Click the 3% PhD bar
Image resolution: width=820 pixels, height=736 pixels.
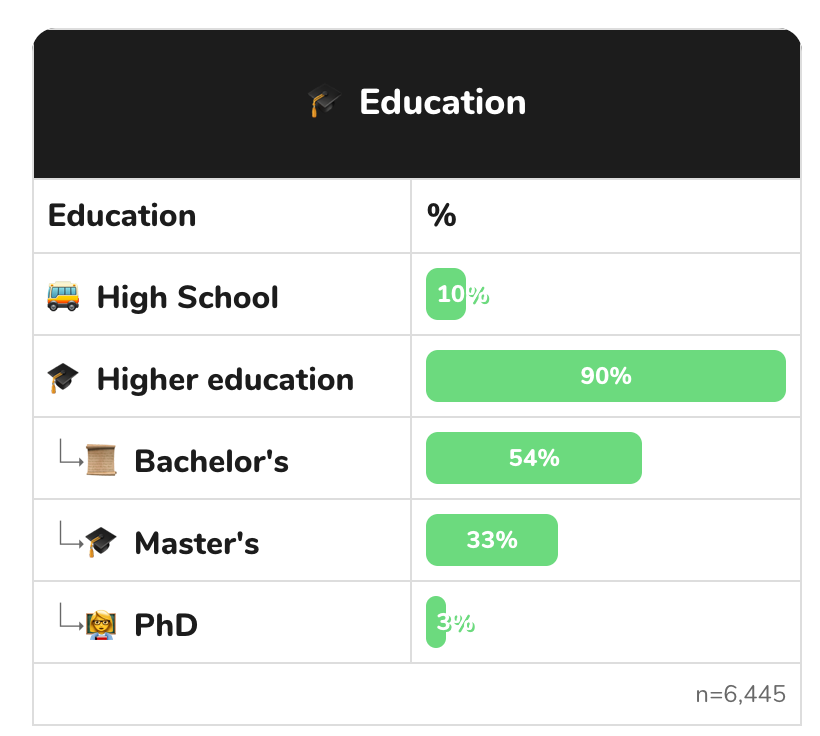[436, 622]
